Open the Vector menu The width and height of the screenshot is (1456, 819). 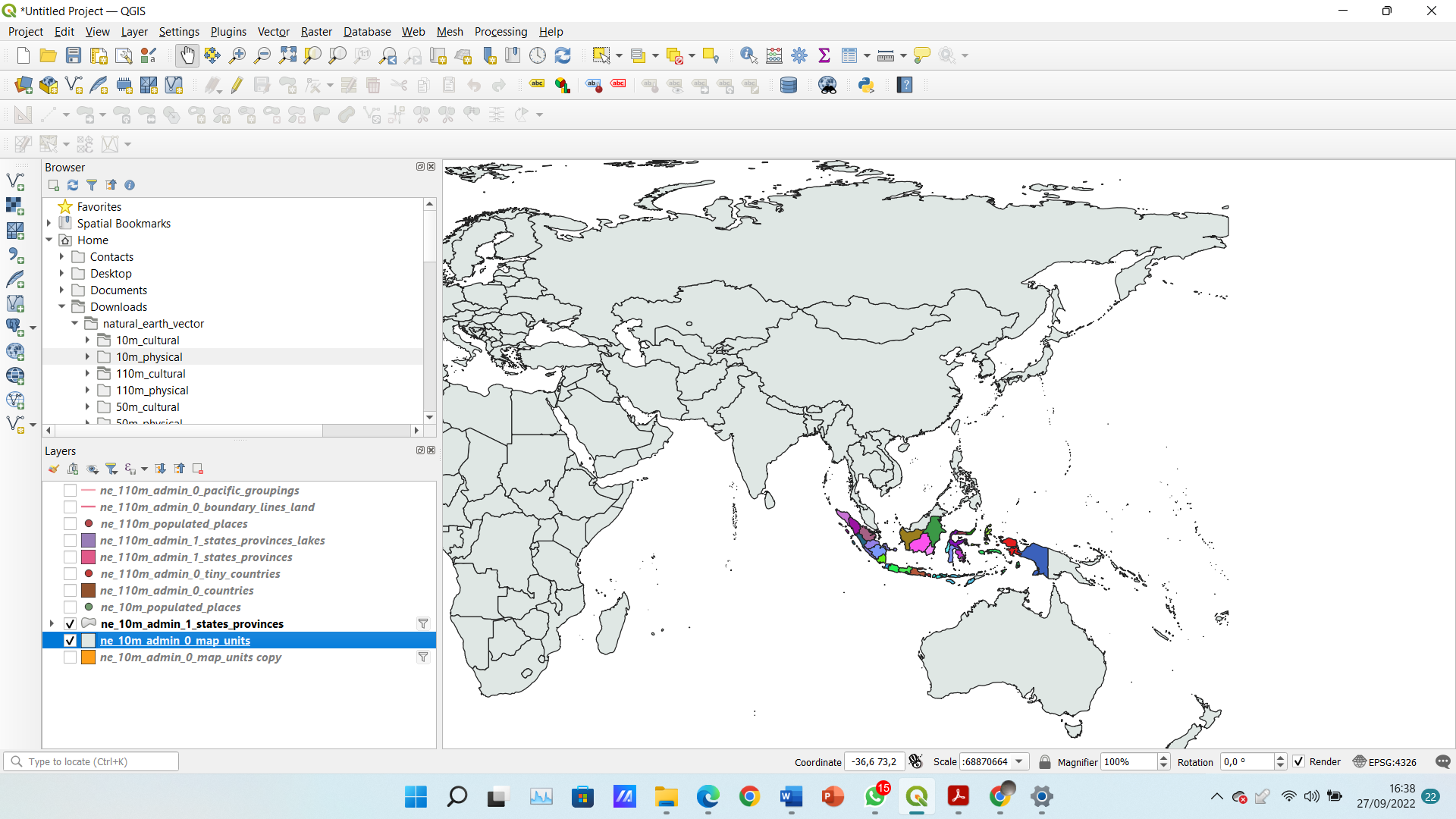pos(273,31)
